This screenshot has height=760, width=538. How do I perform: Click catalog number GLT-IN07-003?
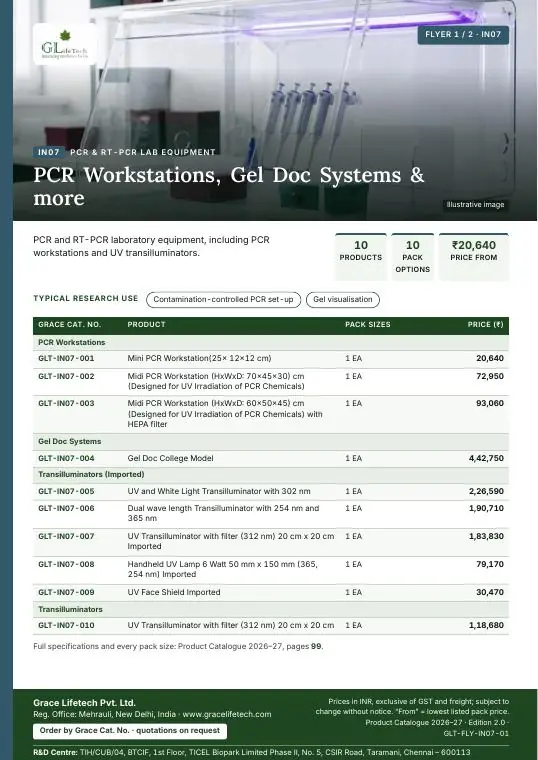(66, 404)
